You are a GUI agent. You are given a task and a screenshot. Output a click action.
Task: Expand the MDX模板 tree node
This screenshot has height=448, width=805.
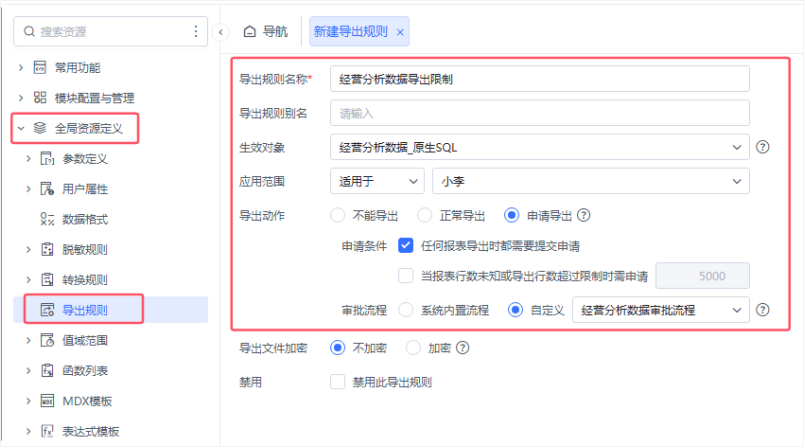(28, 401)
